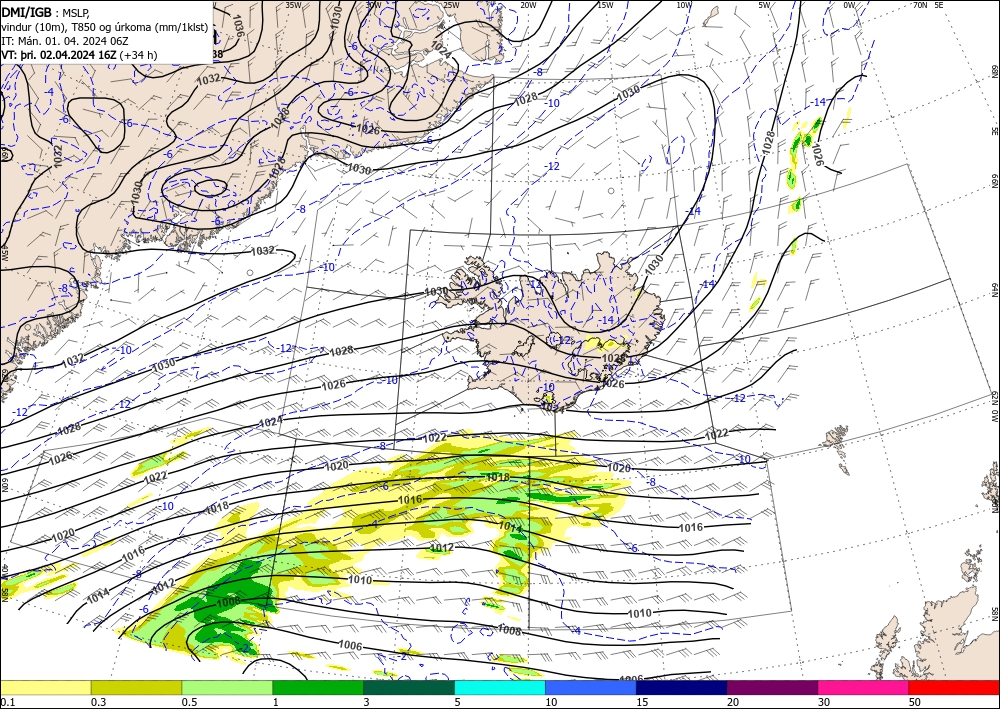This screenshot has width=1000, height=709.
Task: Click the legend value 20
Action: coord(733,702)
